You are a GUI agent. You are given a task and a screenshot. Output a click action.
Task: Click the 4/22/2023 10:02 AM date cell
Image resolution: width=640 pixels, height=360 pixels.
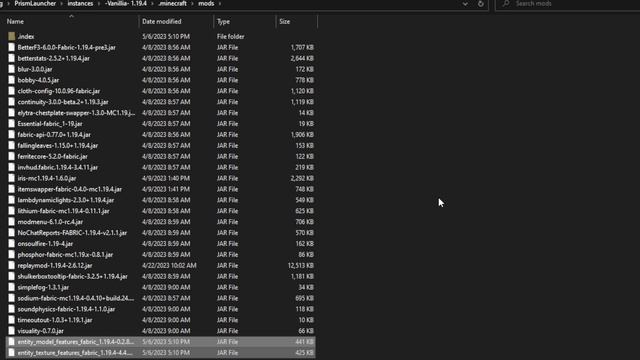169,265
